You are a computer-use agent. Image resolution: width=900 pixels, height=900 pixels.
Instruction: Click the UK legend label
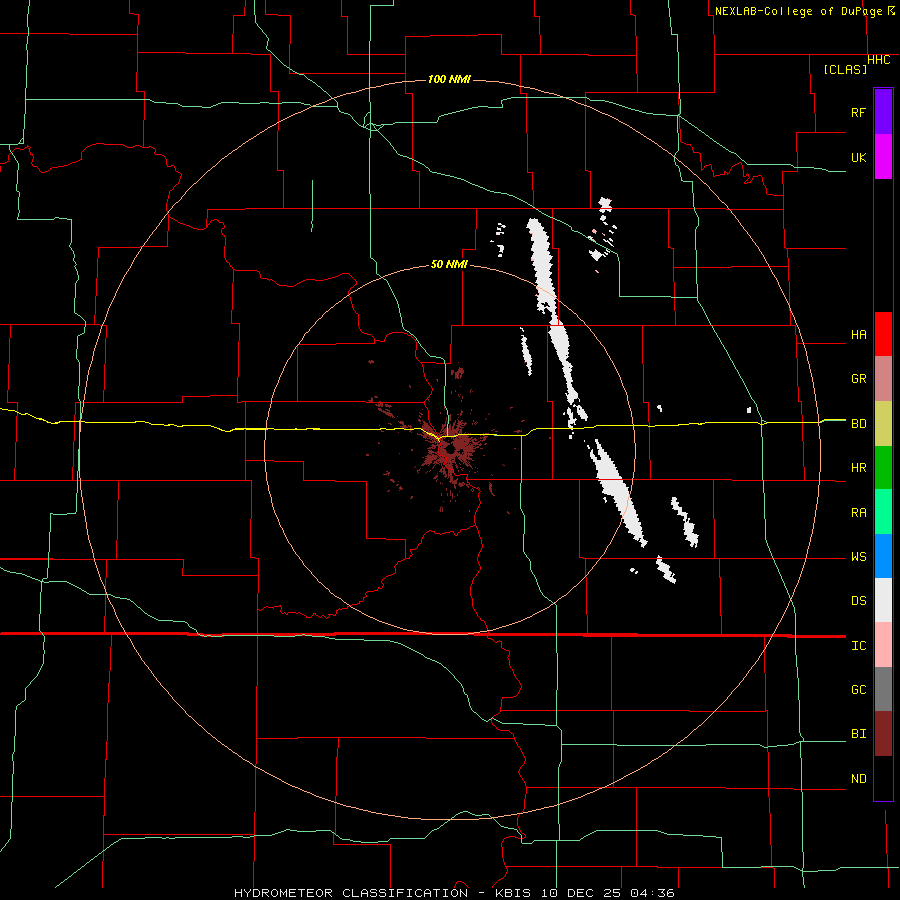(x=858, y=157)
